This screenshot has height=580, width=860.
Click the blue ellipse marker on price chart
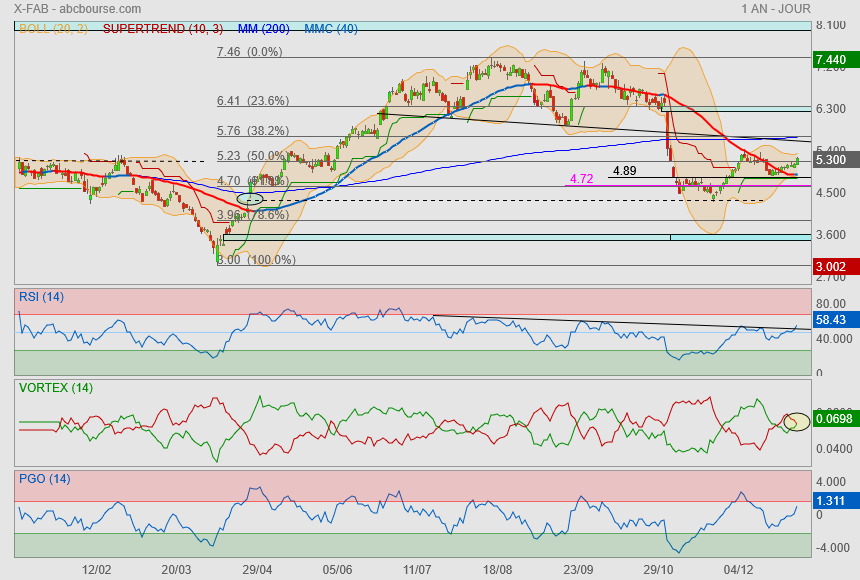click(250, 199)
